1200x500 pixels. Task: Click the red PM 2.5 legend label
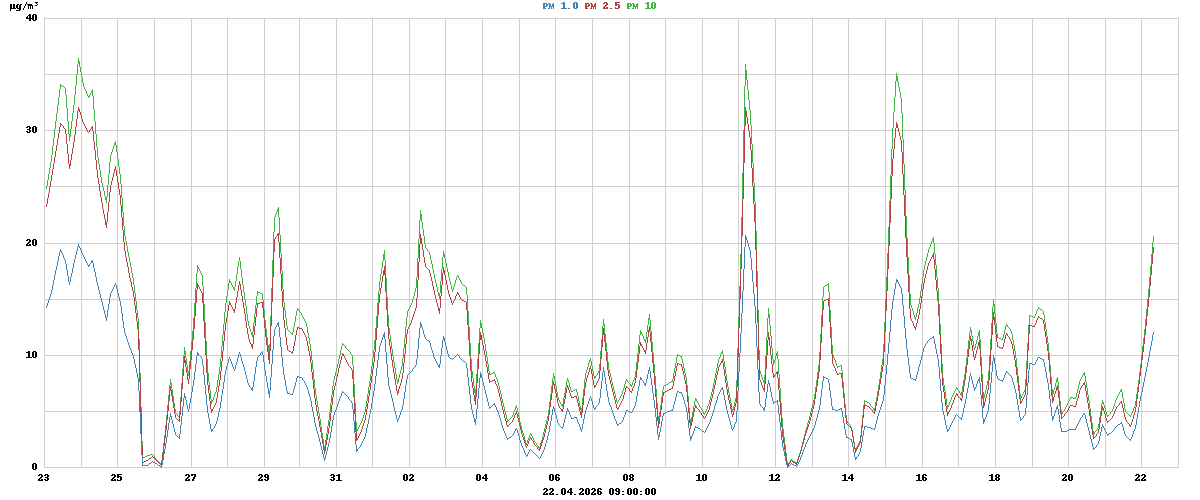tap(602, 6)
